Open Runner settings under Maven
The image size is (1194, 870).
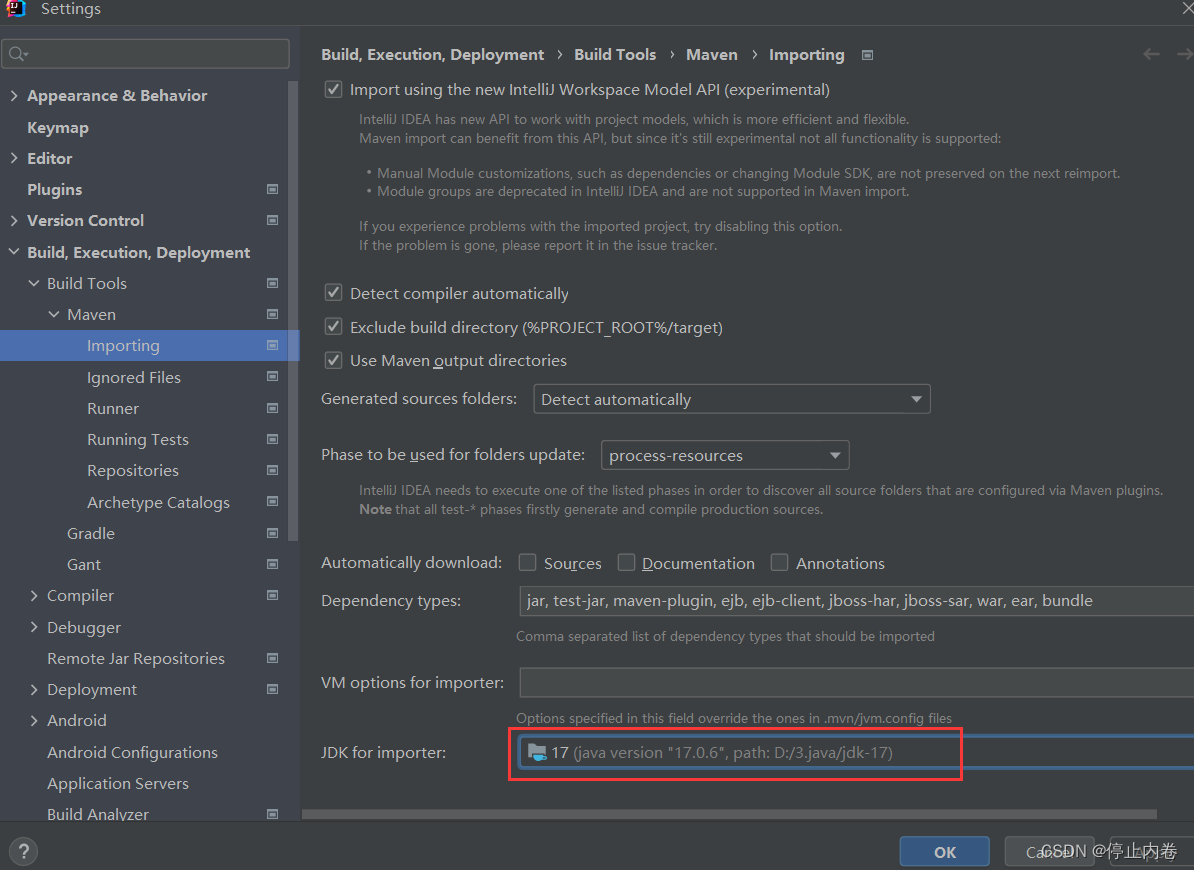pyautogui.click(x=113, y=409)
